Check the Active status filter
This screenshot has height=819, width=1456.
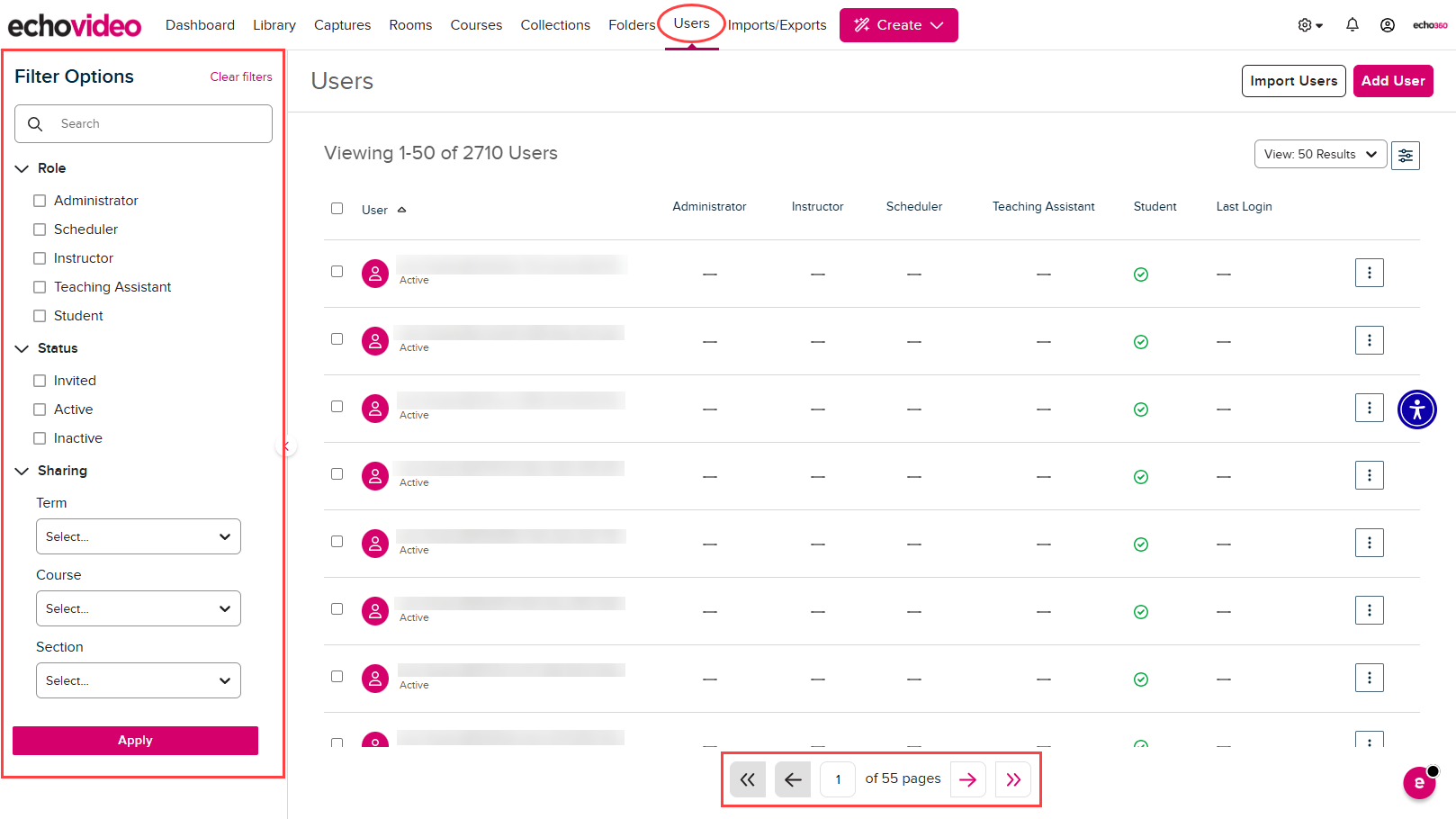click(x=40, y=409)
